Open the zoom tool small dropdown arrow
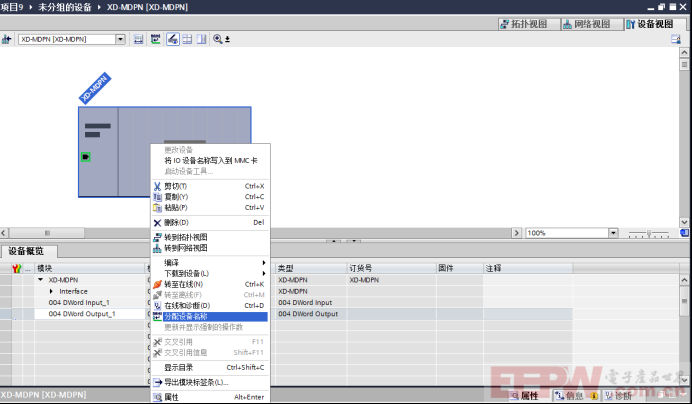The height and width of the screenshot is (404, 692). (x=228, y=39)
